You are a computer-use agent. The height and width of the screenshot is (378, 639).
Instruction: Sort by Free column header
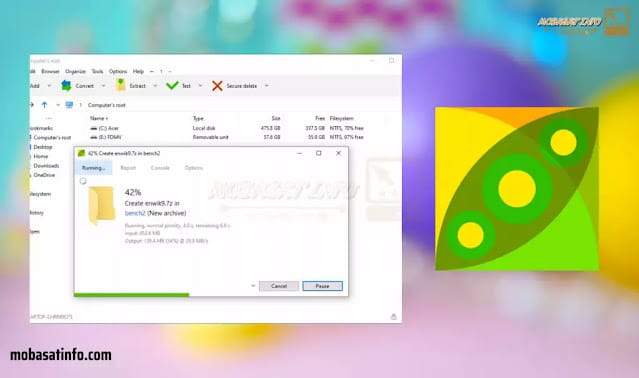(320, 118)
